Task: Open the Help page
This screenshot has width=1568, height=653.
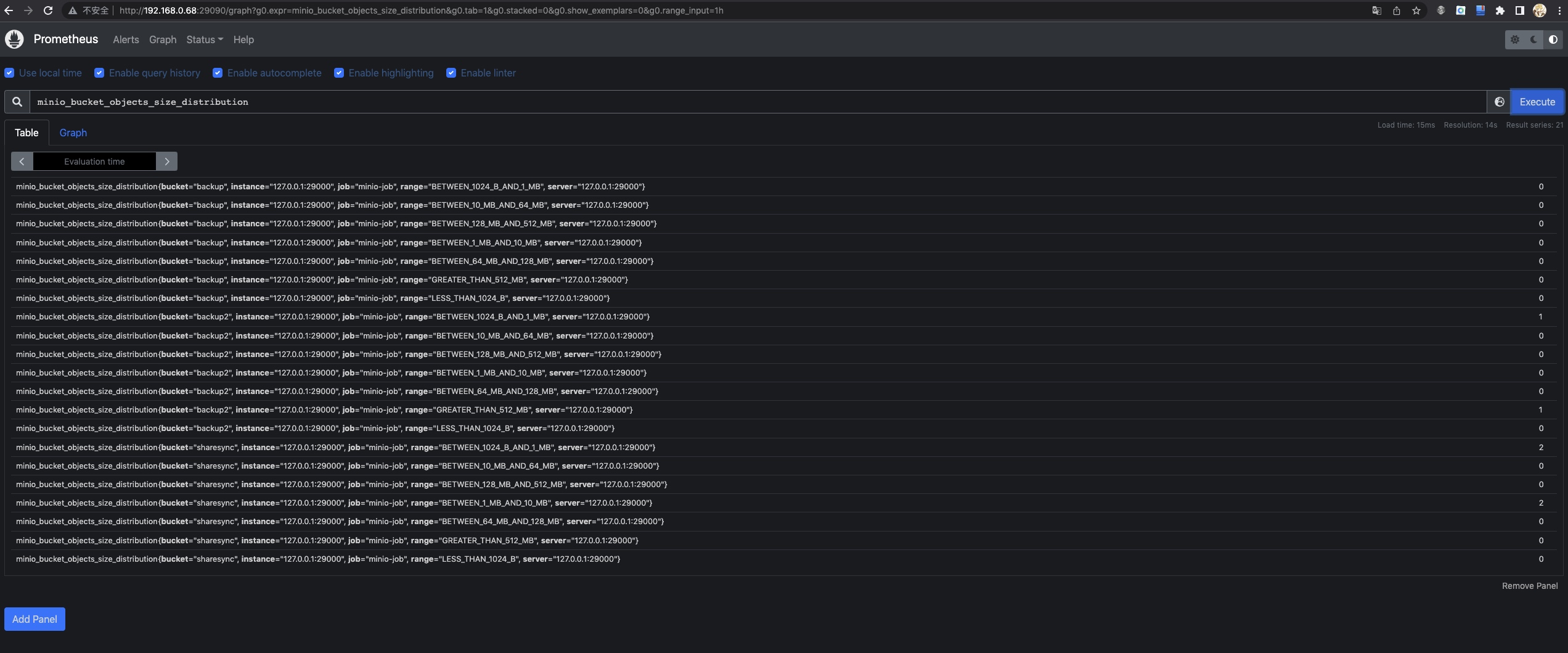Action: click(x=243, y=39)
